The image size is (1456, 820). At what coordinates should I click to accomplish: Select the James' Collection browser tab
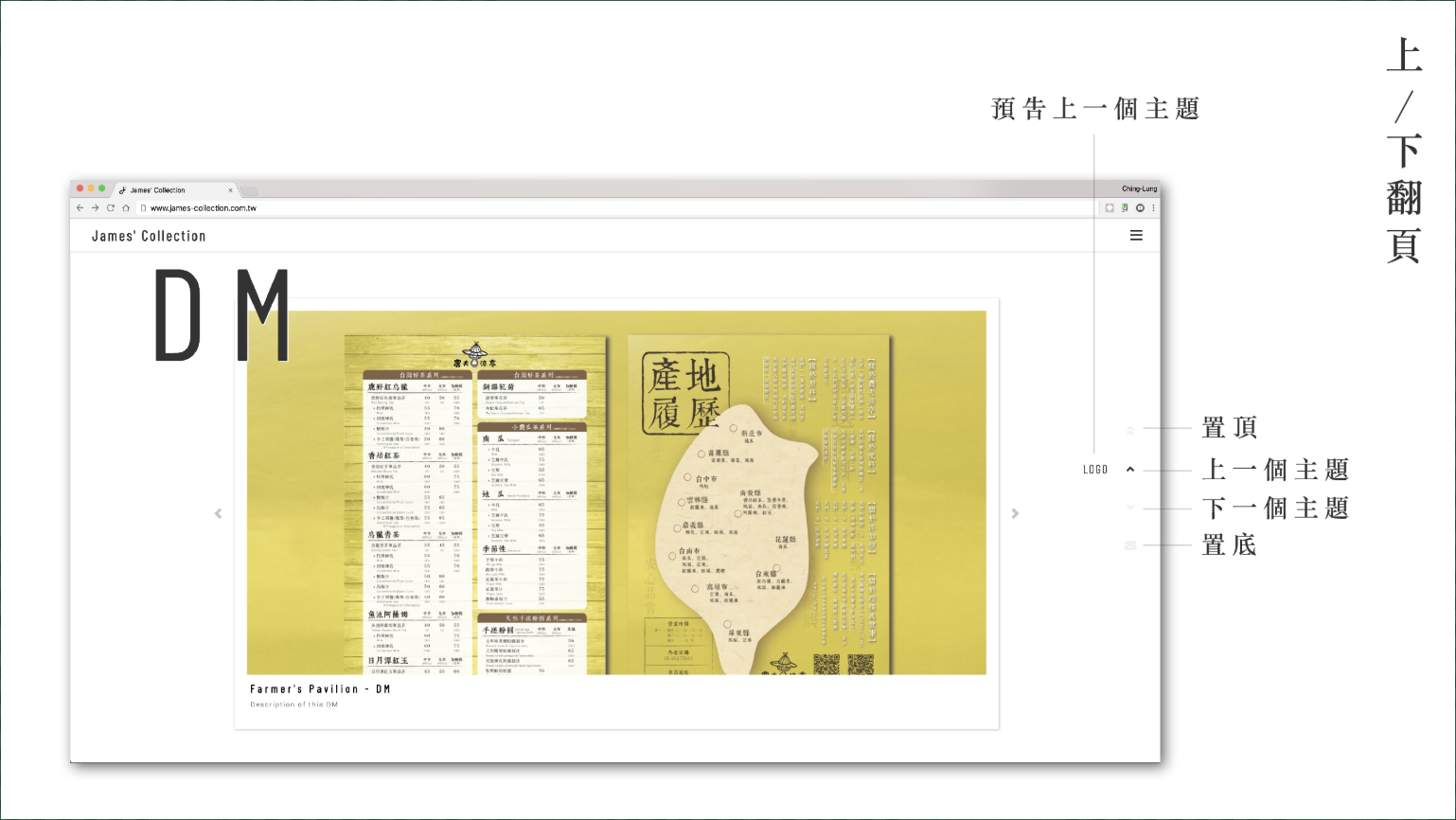pyautogui.click(x=175, y=189)
